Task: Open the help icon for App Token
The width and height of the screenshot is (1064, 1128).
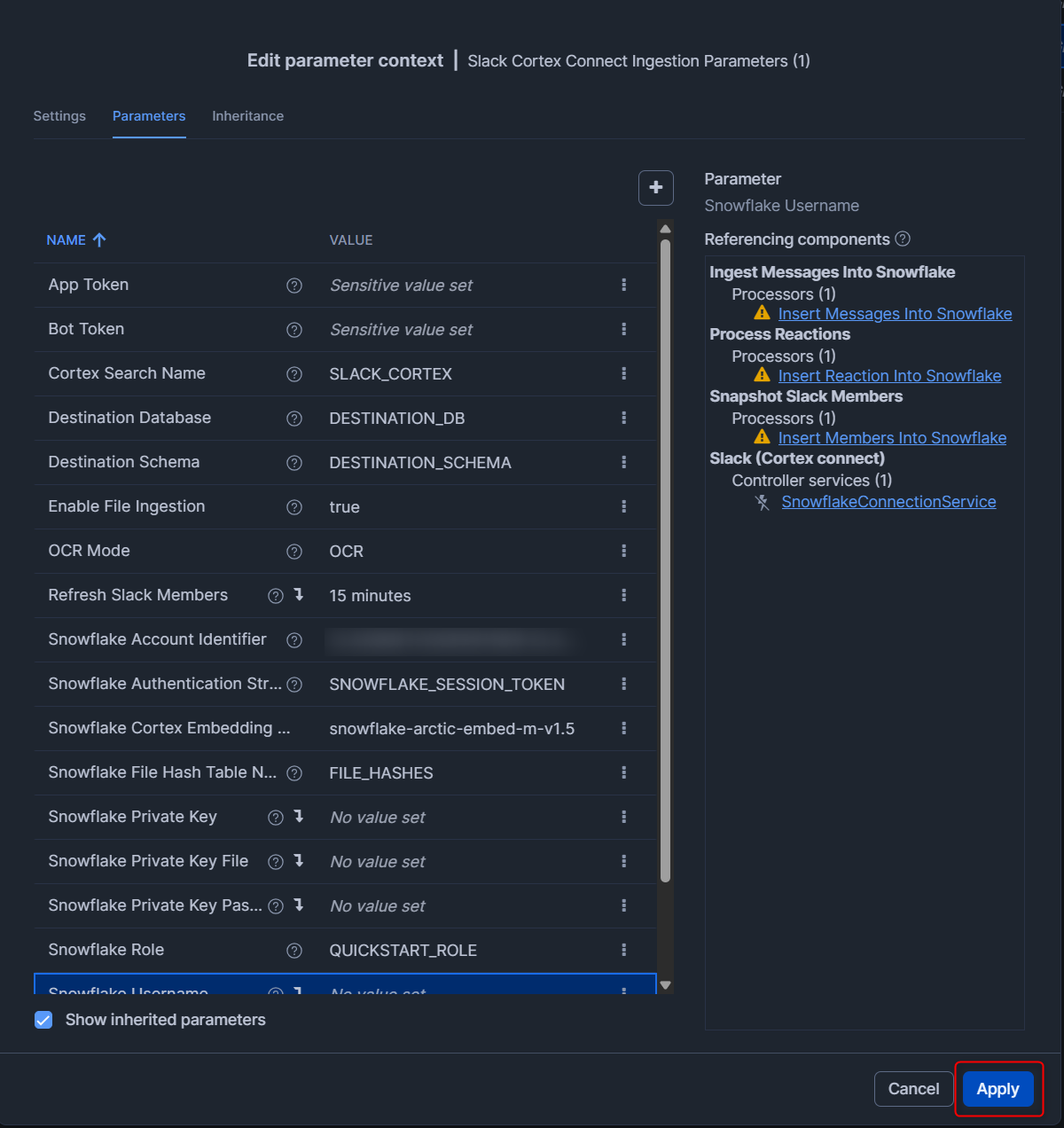Action: 294,286
